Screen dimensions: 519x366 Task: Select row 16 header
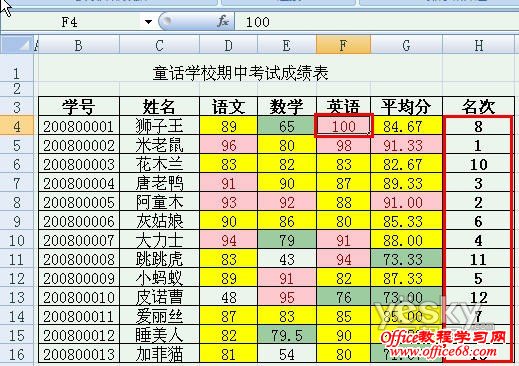click(17, 353)
